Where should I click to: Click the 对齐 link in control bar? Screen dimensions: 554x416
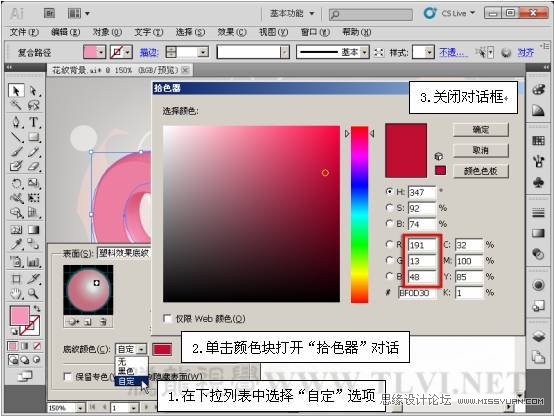(x=525, y=52)
